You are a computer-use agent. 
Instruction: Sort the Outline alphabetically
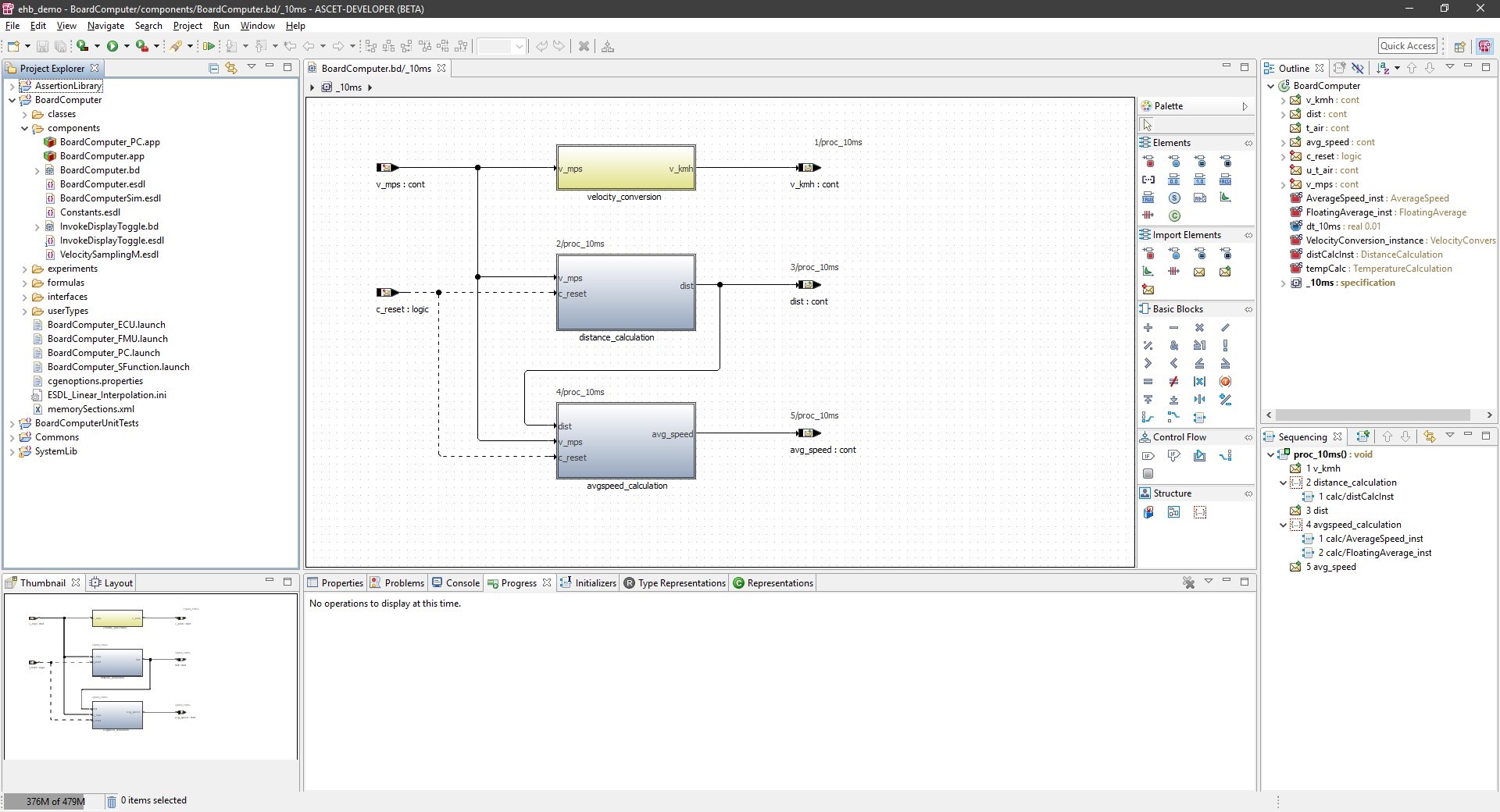click(1383, 69)
